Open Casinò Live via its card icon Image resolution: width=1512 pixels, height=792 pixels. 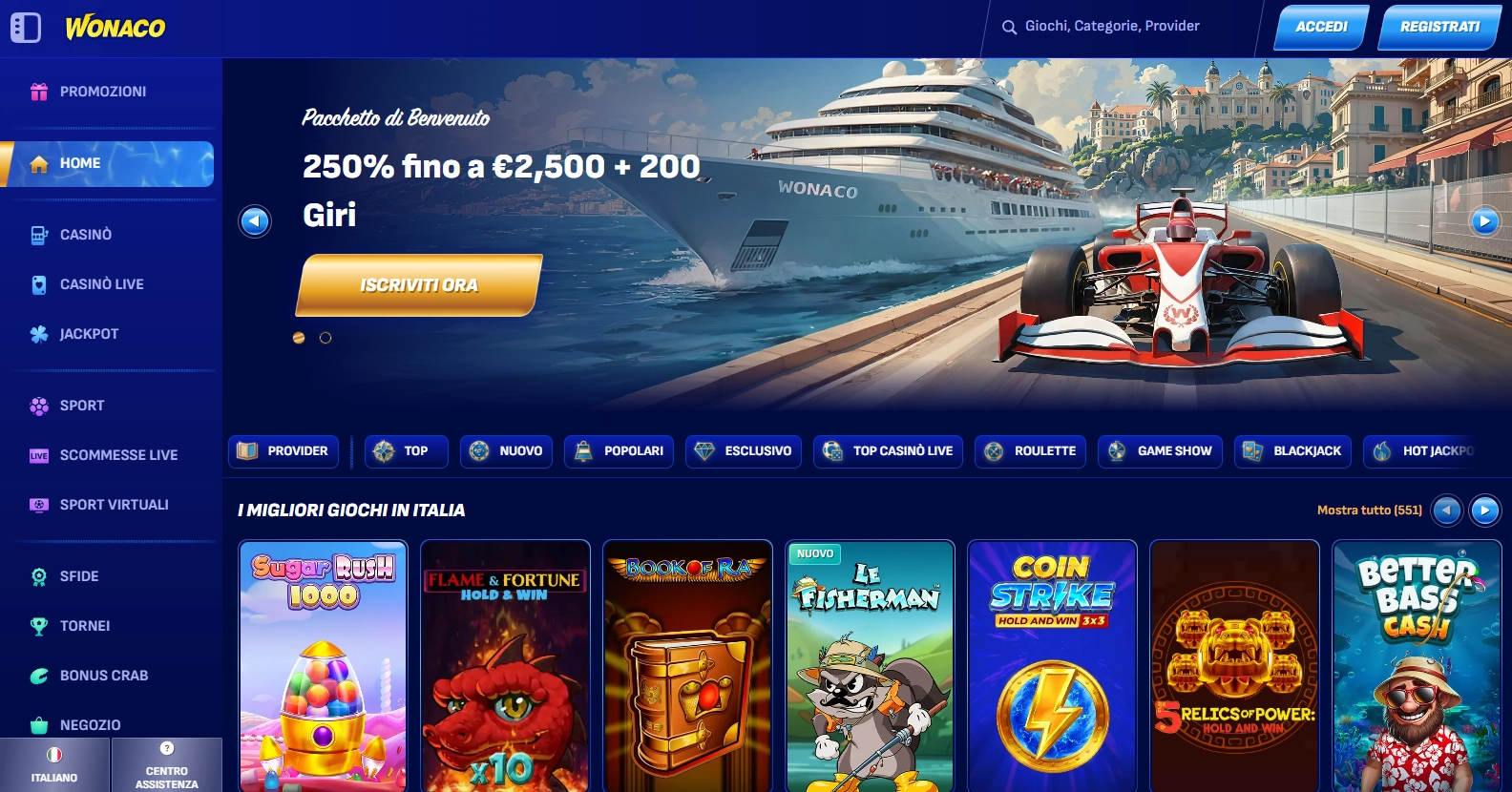39,284
